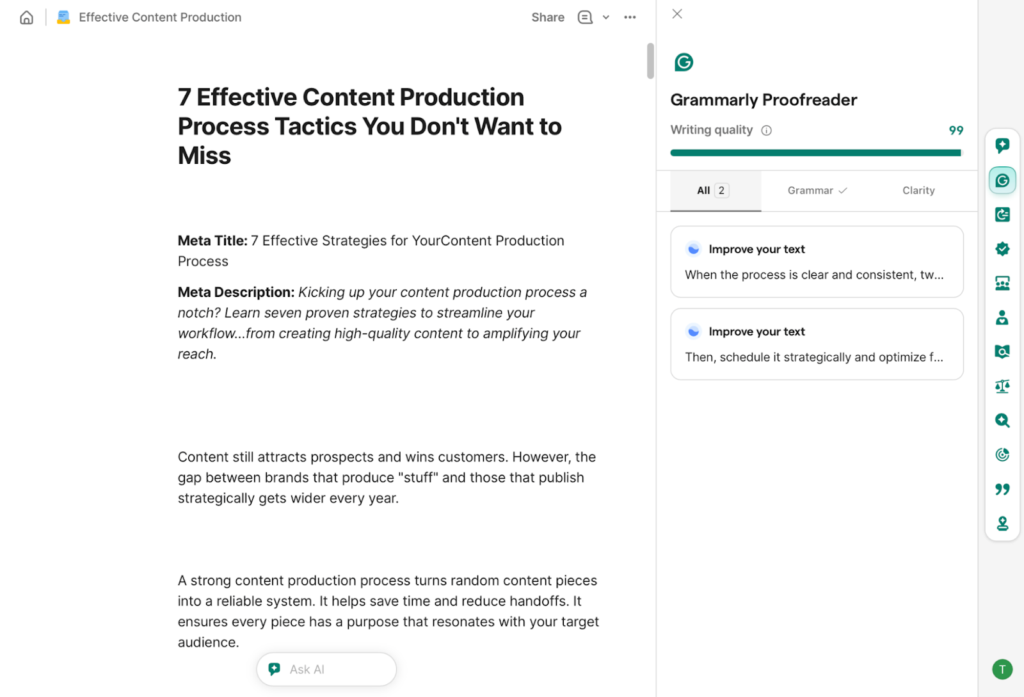Click the personal dictionary person icon
The width and height of the screenshot is (1024, 697).
(x=1002, y=317)
